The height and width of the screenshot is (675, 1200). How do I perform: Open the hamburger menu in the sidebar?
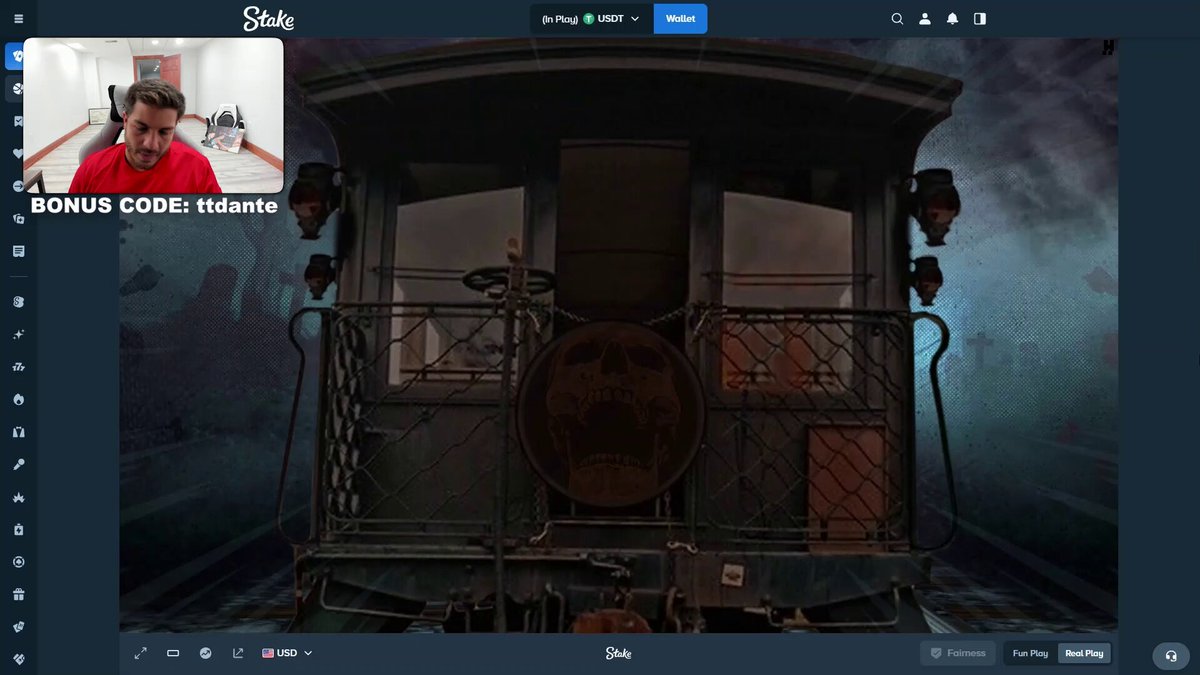pos(18,19)
